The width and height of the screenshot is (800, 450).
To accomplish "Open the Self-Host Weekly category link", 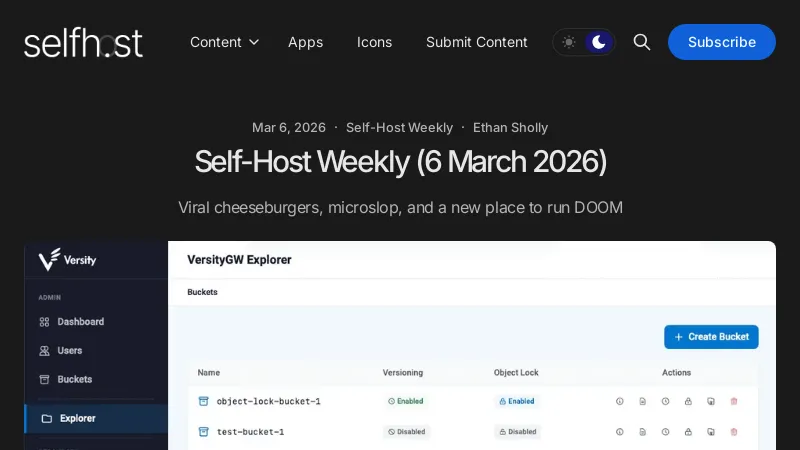I will 399,128.
